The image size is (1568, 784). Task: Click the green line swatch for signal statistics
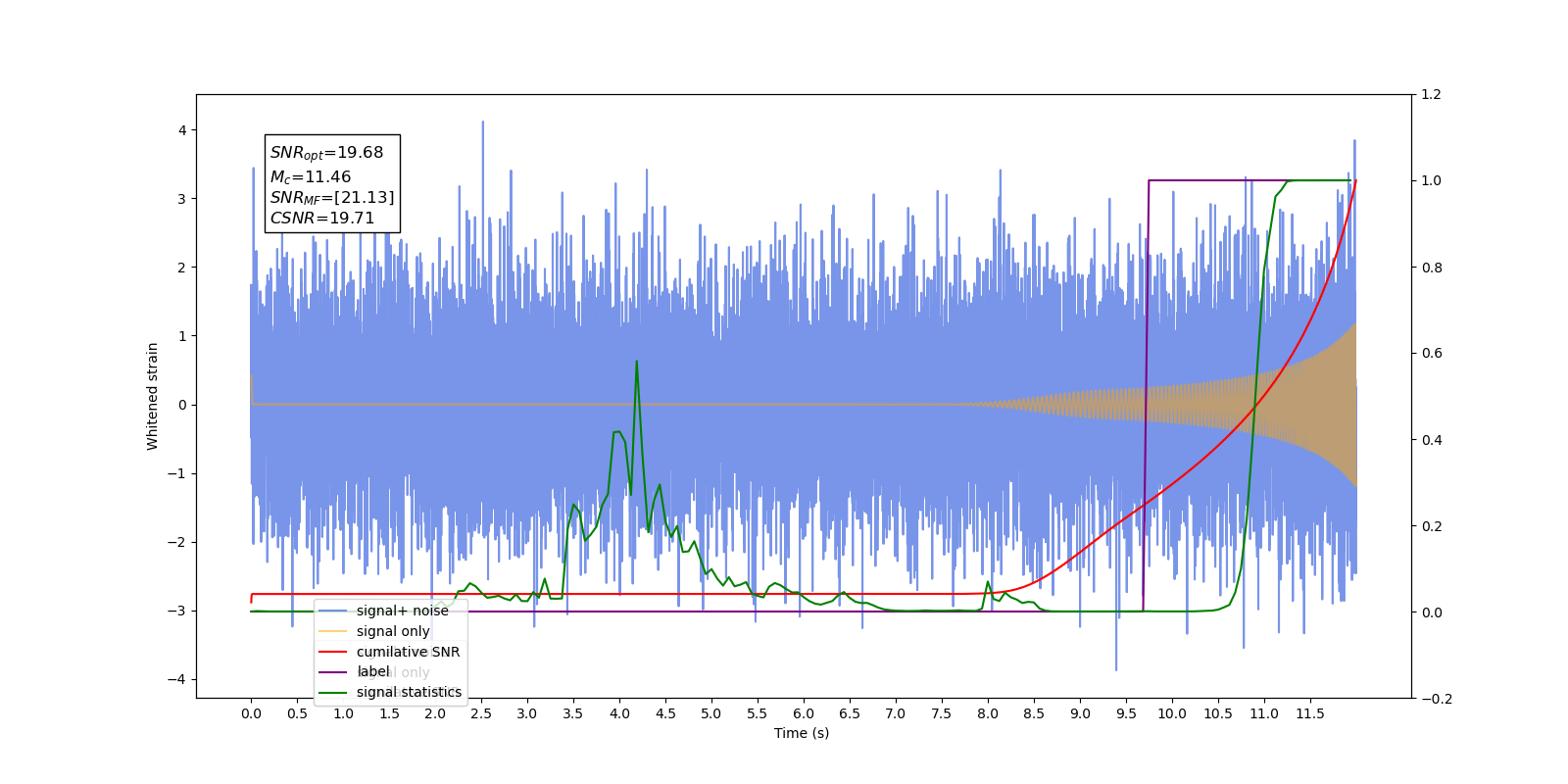(333, 692)
